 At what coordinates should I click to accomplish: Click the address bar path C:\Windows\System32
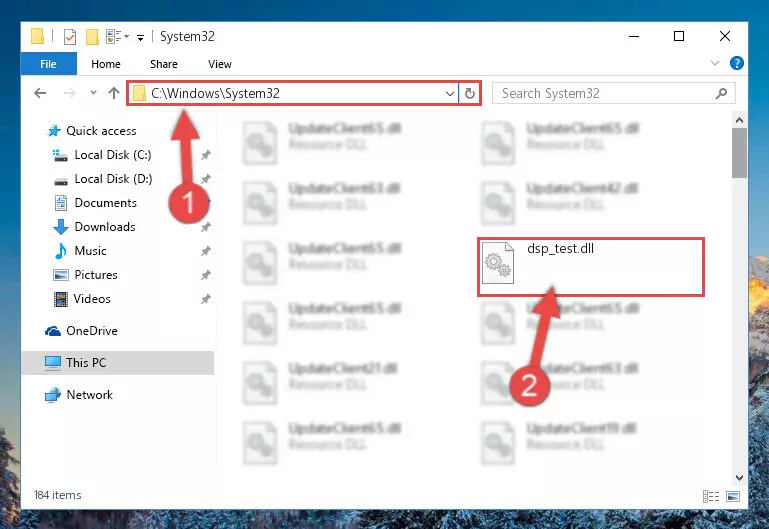click(215, 93)
